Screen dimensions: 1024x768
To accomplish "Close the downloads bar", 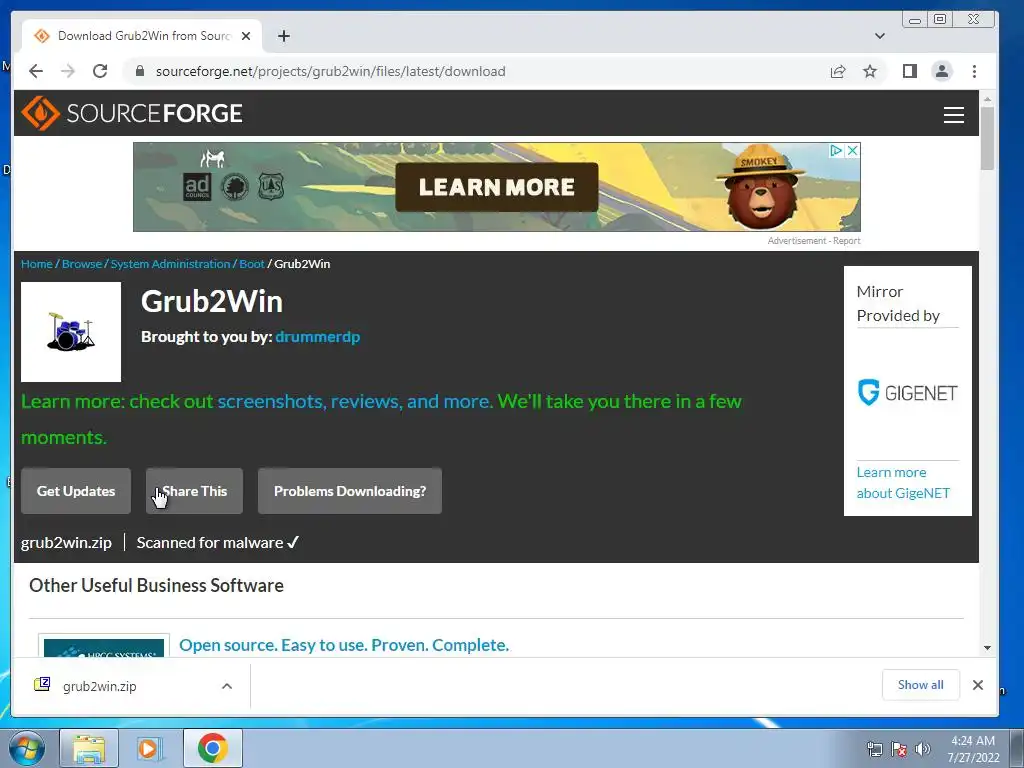I will pos(978,684).
